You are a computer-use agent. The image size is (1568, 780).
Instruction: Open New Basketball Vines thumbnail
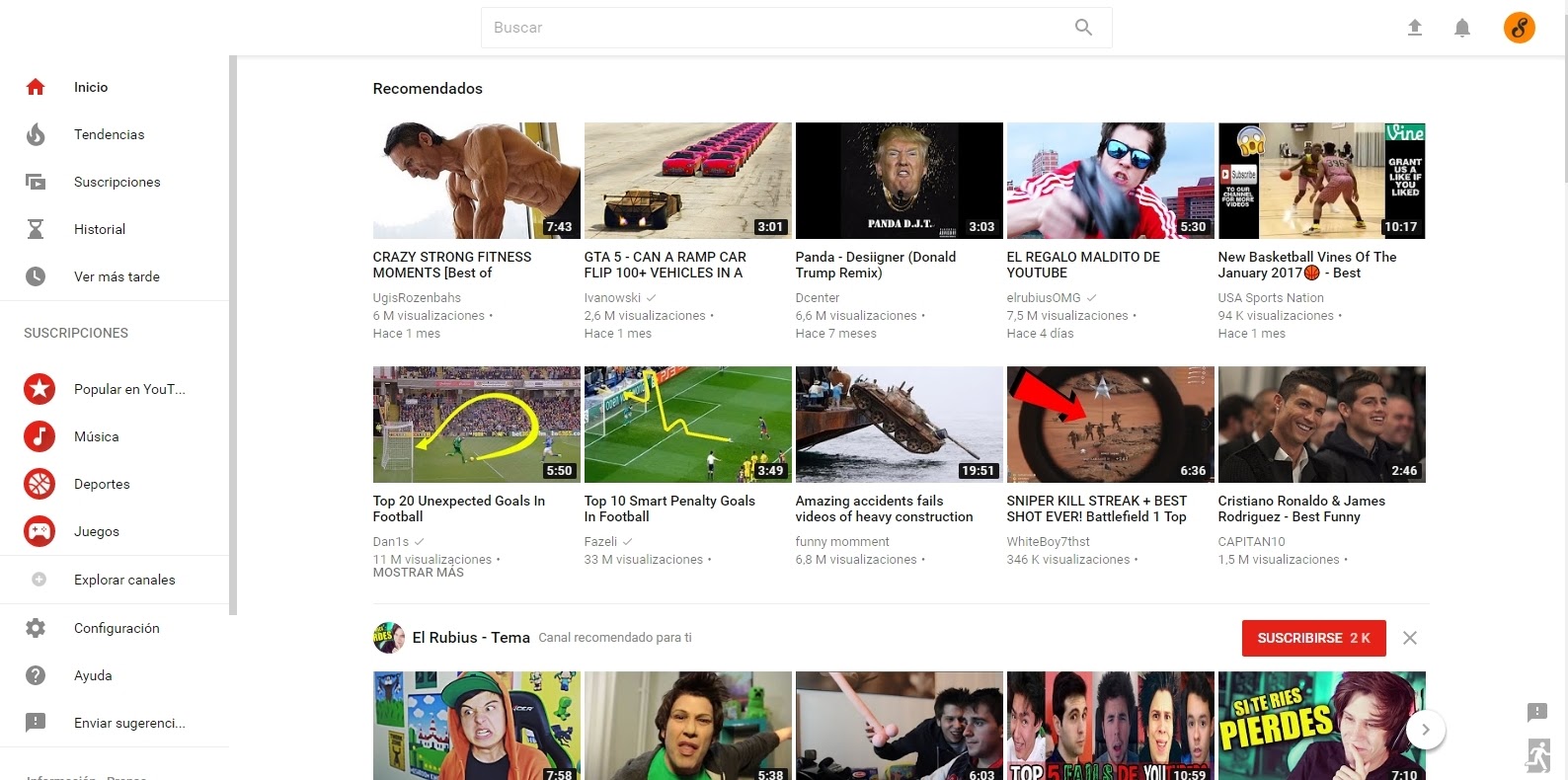click(x=1321, y=181)
